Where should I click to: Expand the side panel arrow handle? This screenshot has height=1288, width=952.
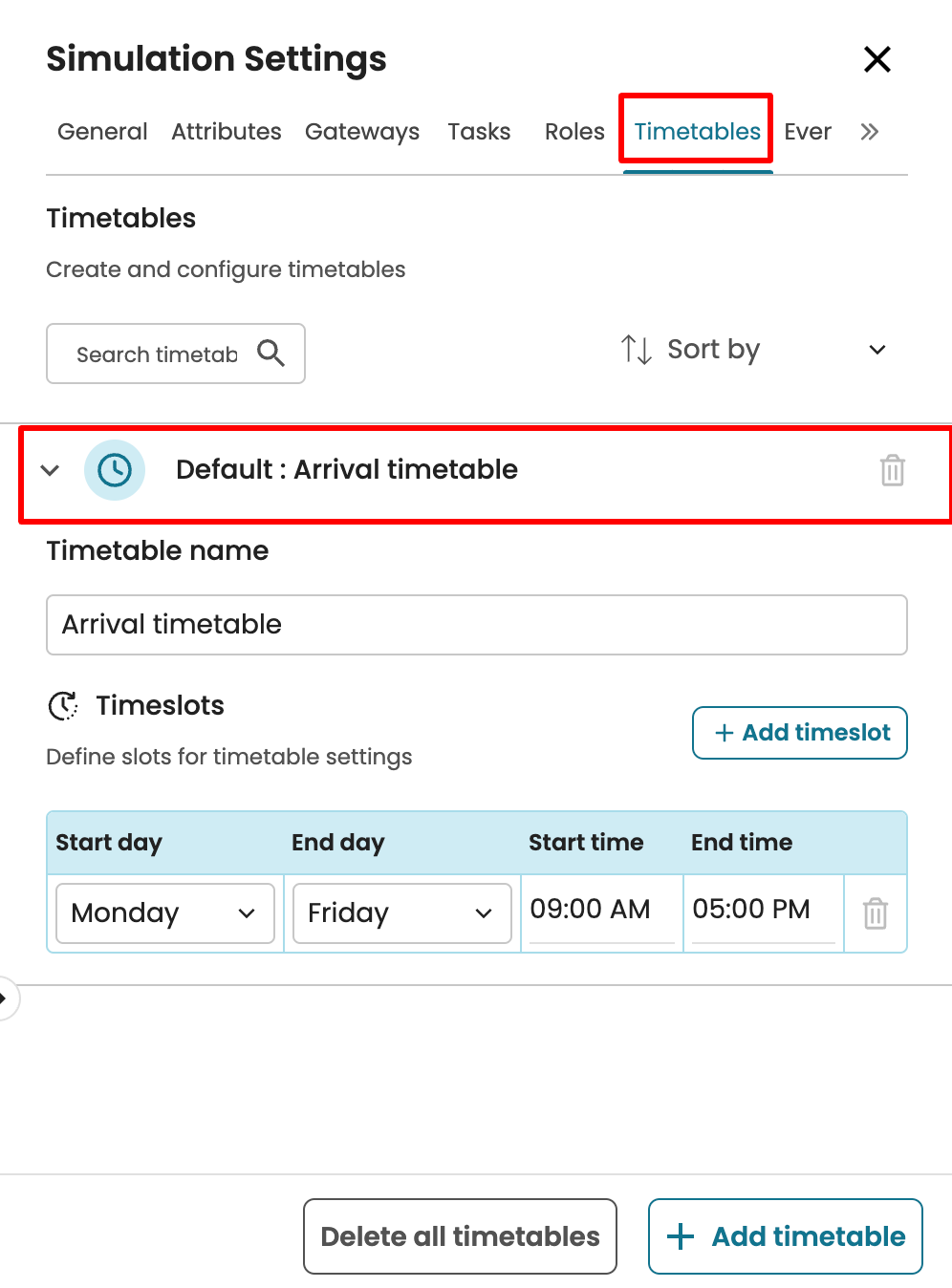5,998
